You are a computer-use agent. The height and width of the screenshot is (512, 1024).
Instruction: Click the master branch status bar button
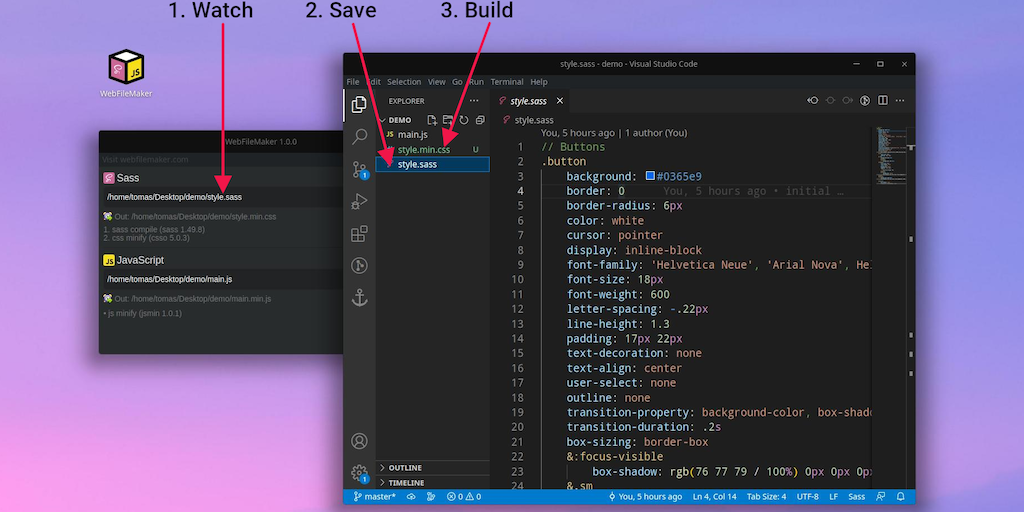[x=374, y=496]
